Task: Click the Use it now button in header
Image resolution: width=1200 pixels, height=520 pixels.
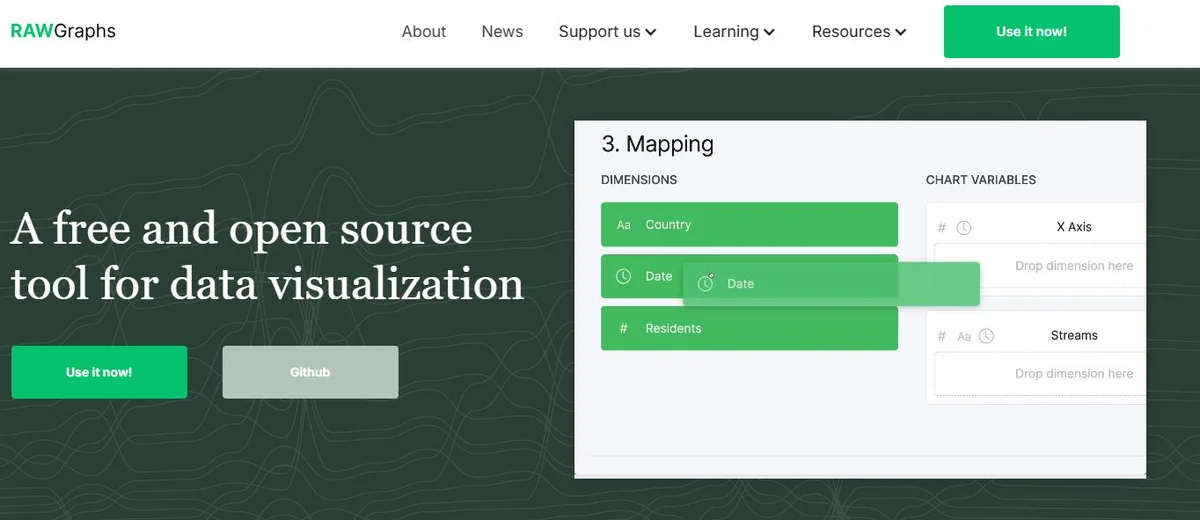Action: pos(1031,32)
